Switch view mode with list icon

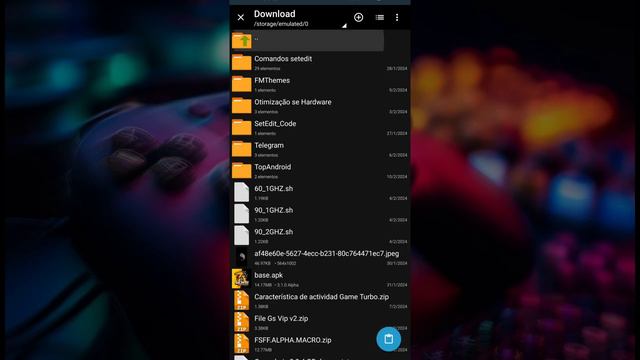[x=380, y=18]
